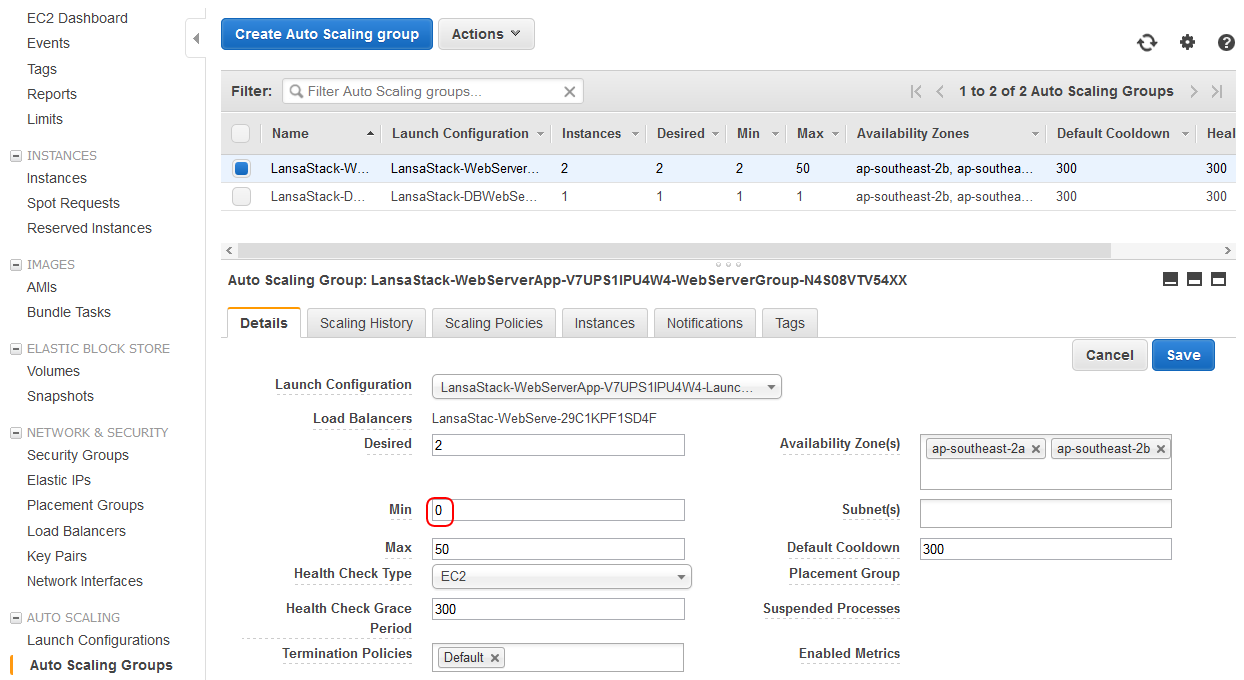Switch to the Scaling History tab
Screen dimensions: 1244x680
(x=366, y=323)
